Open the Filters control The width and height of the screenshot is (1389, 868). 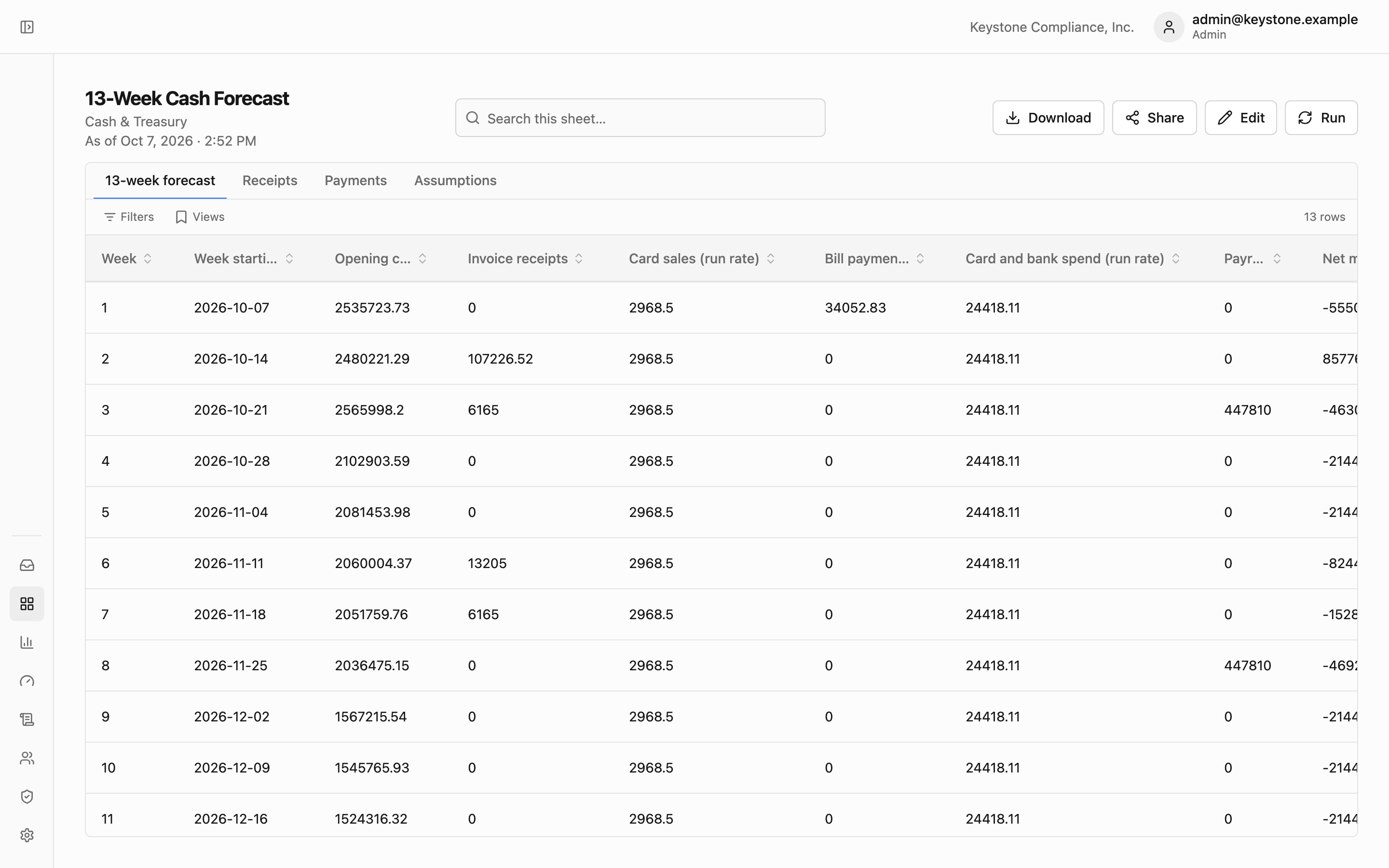(x=129, y=217)
